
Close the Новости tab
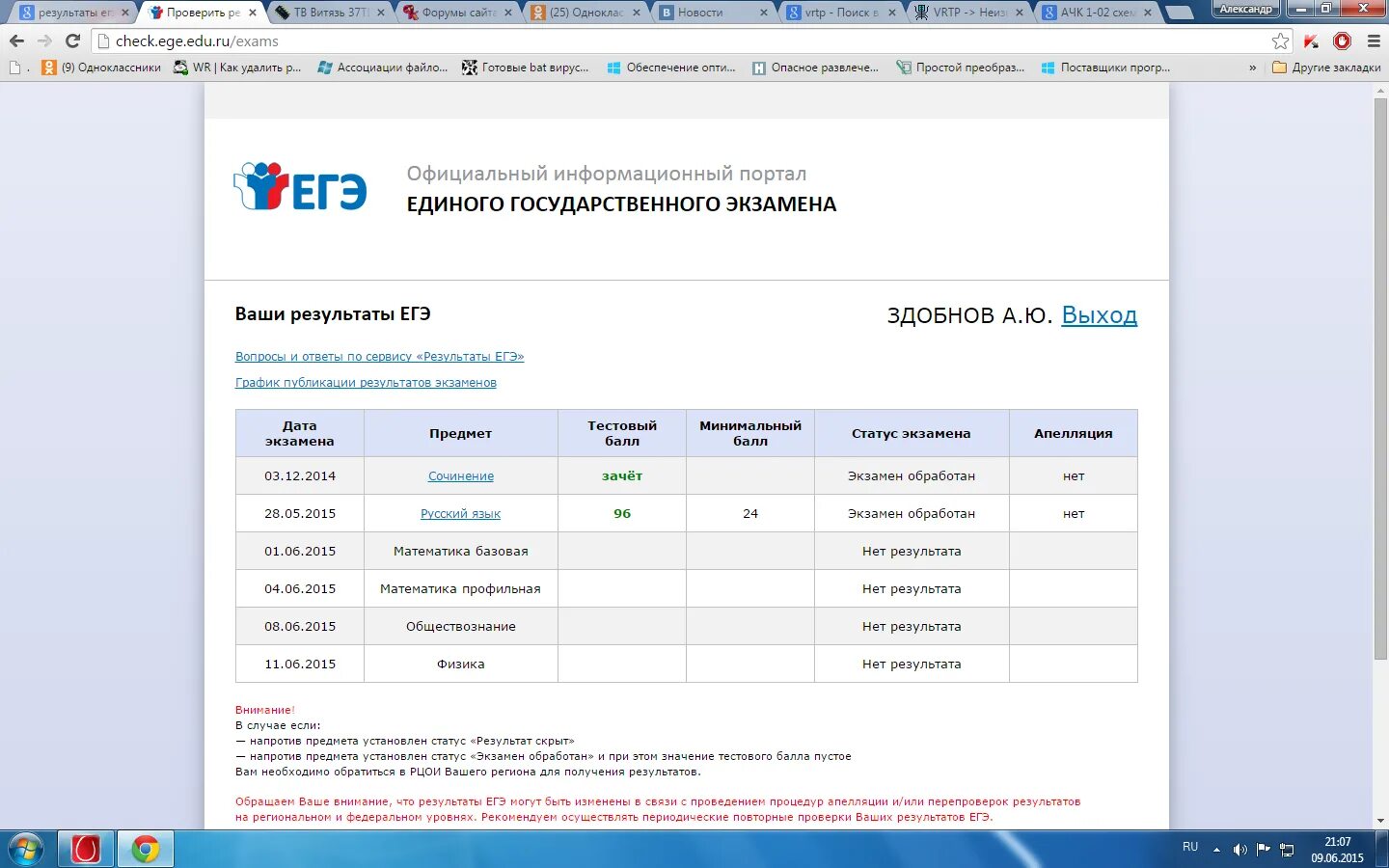pyautogui.click(x=764, y=13)
